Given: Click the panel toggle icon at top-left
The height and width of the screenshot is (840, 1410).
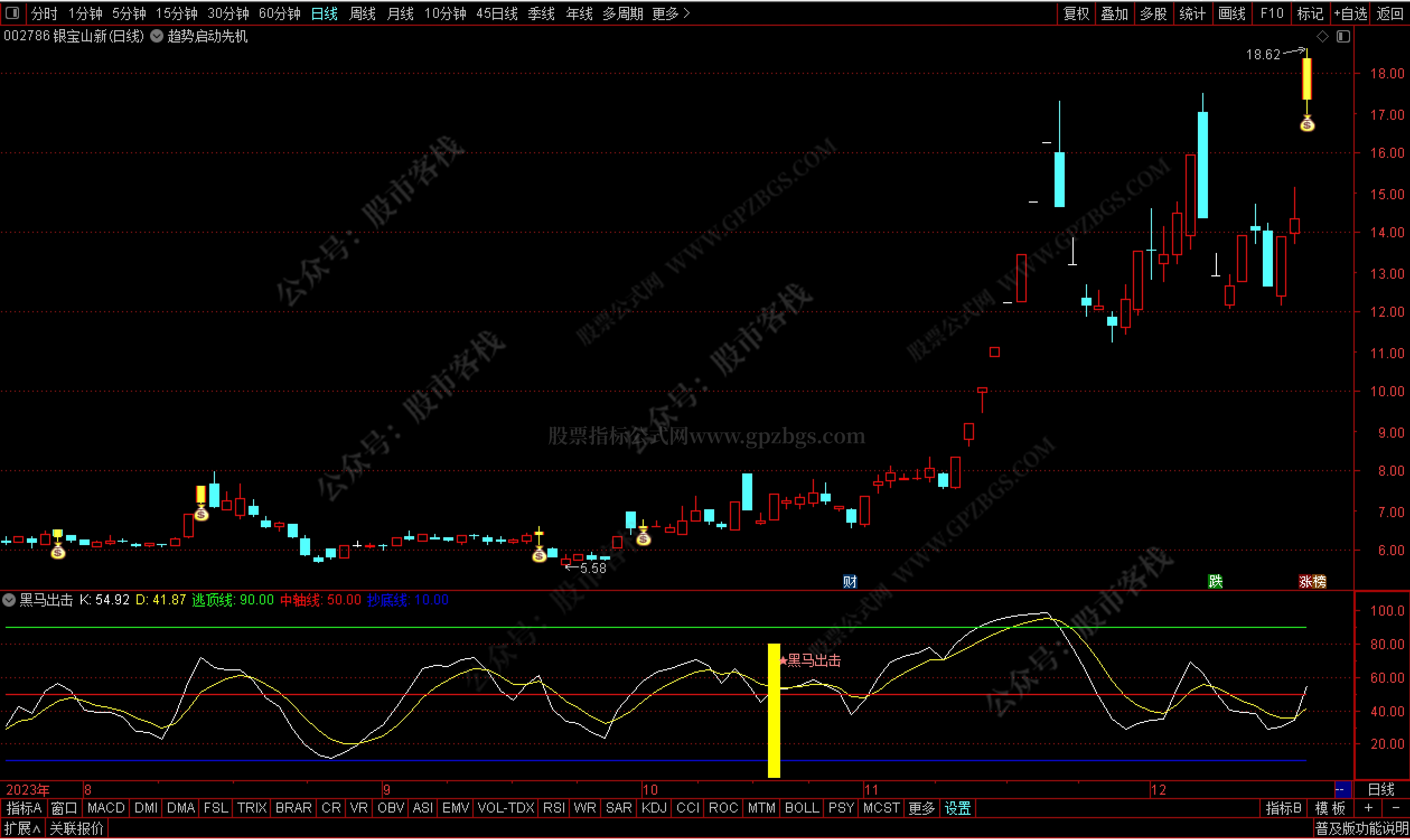Looking at the screenshot, I should coord(12,12).
